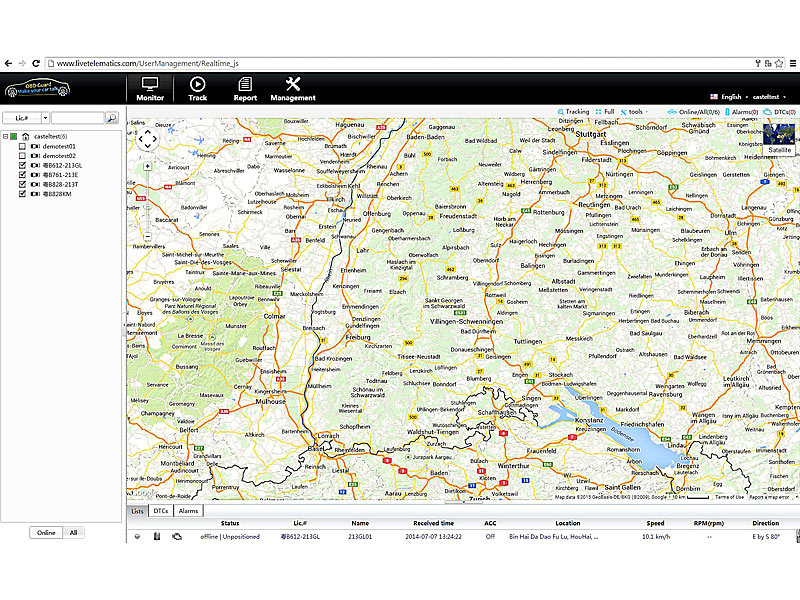Switch to the DTCs tab

161,511
